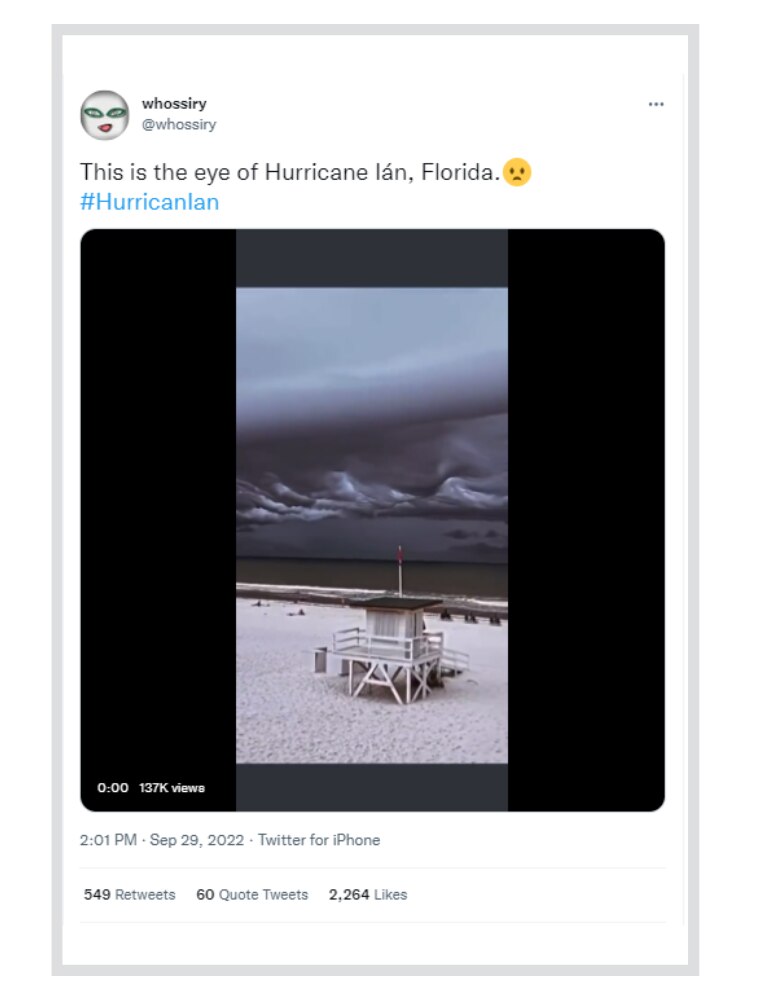
Task: Click the black bar right of the video
Action: tap(586, 500)
